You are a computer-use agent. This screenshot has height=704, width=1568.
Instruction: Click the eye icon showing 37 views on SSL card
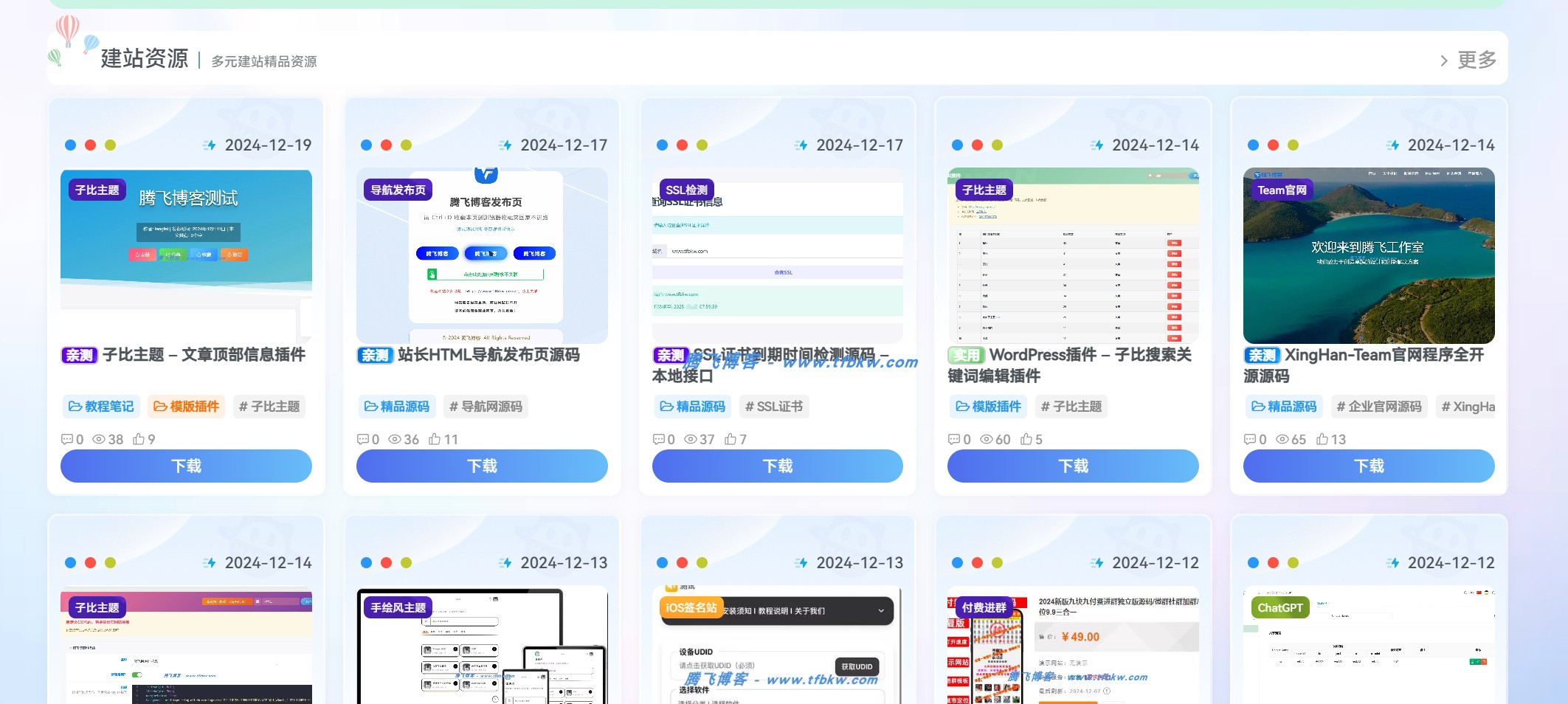coord(691,439)
